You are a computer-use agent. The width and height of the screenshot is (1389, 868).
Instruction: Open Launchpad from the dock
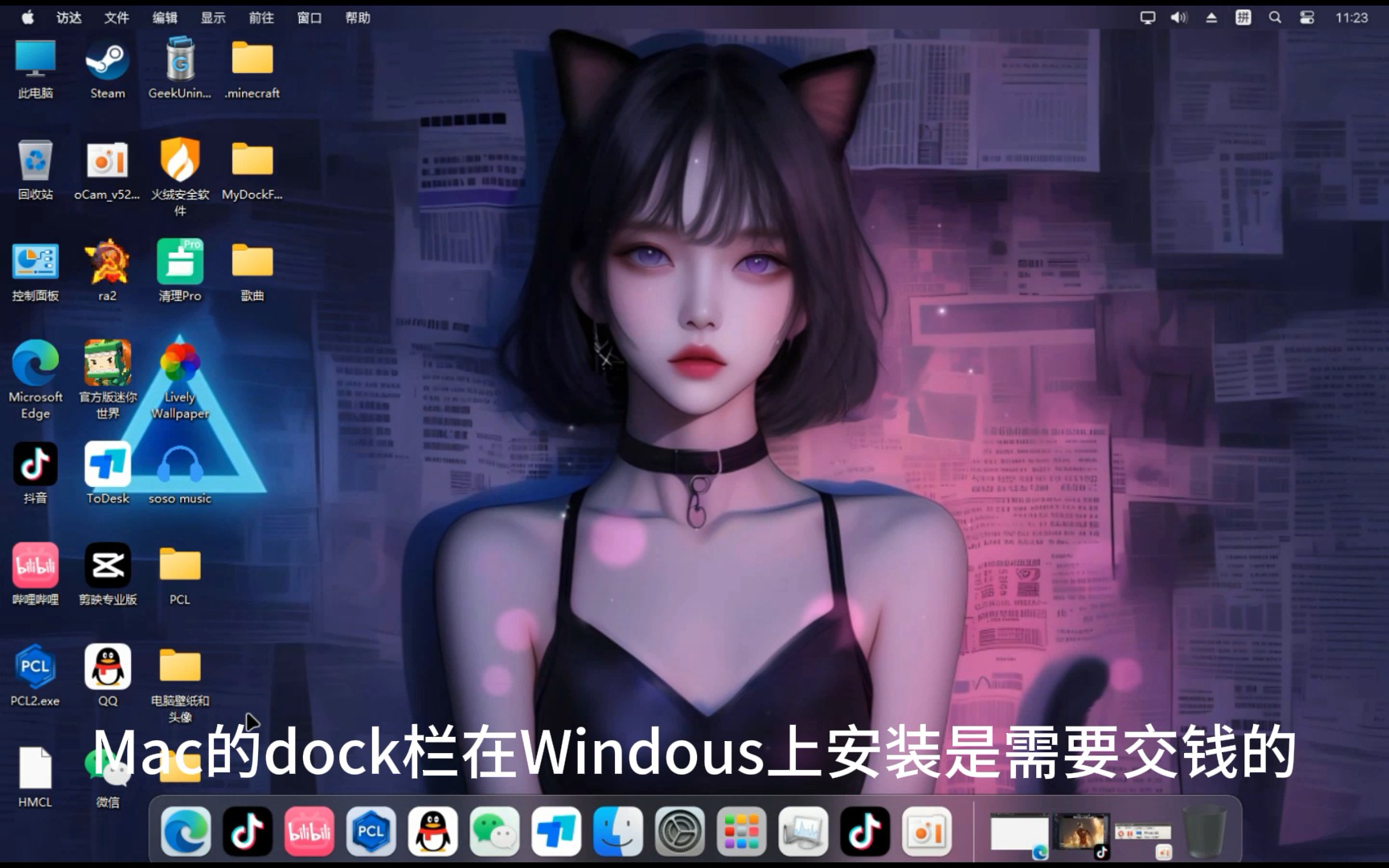coord(742,831)
